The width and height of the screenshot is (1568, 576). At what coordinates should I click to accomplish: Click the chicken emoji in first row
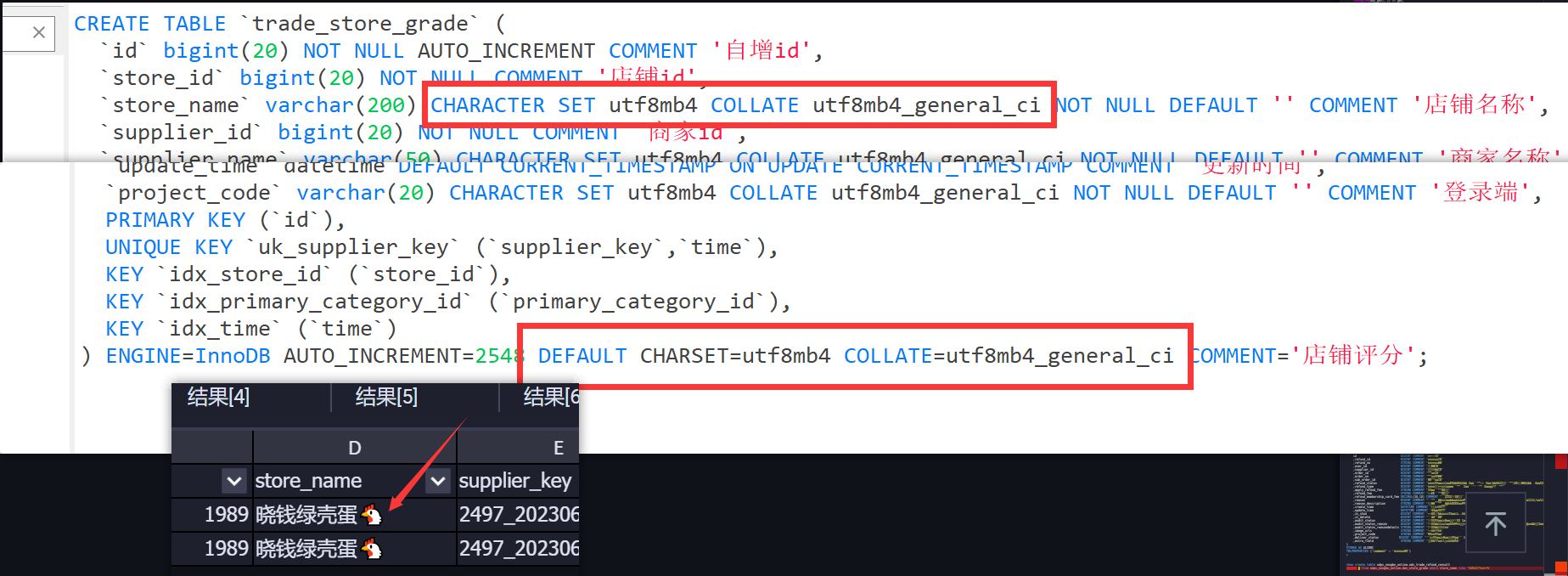coord(372,515)
